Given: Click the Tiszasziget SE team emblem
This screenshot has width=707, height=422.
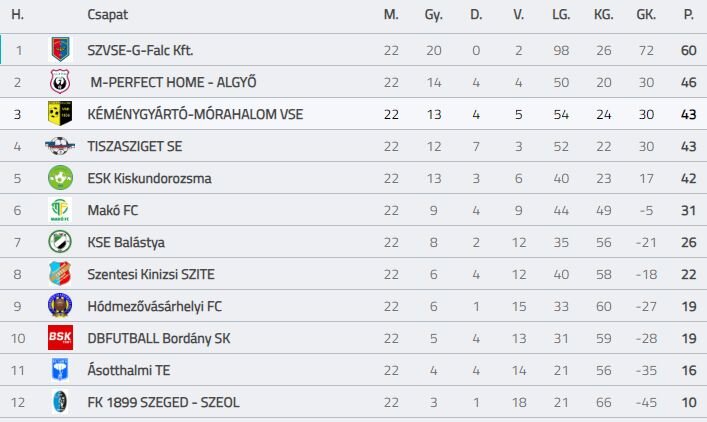Looking at the screenshot, I should click(x=60, y=146).
